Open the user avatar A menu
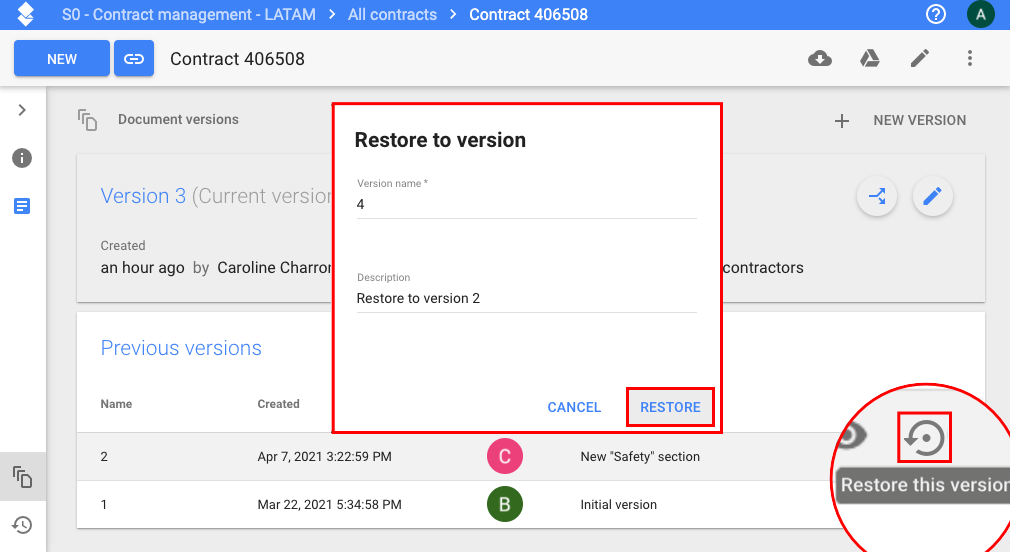This screenshot has height=552, width=1010. tap(980, 14)
